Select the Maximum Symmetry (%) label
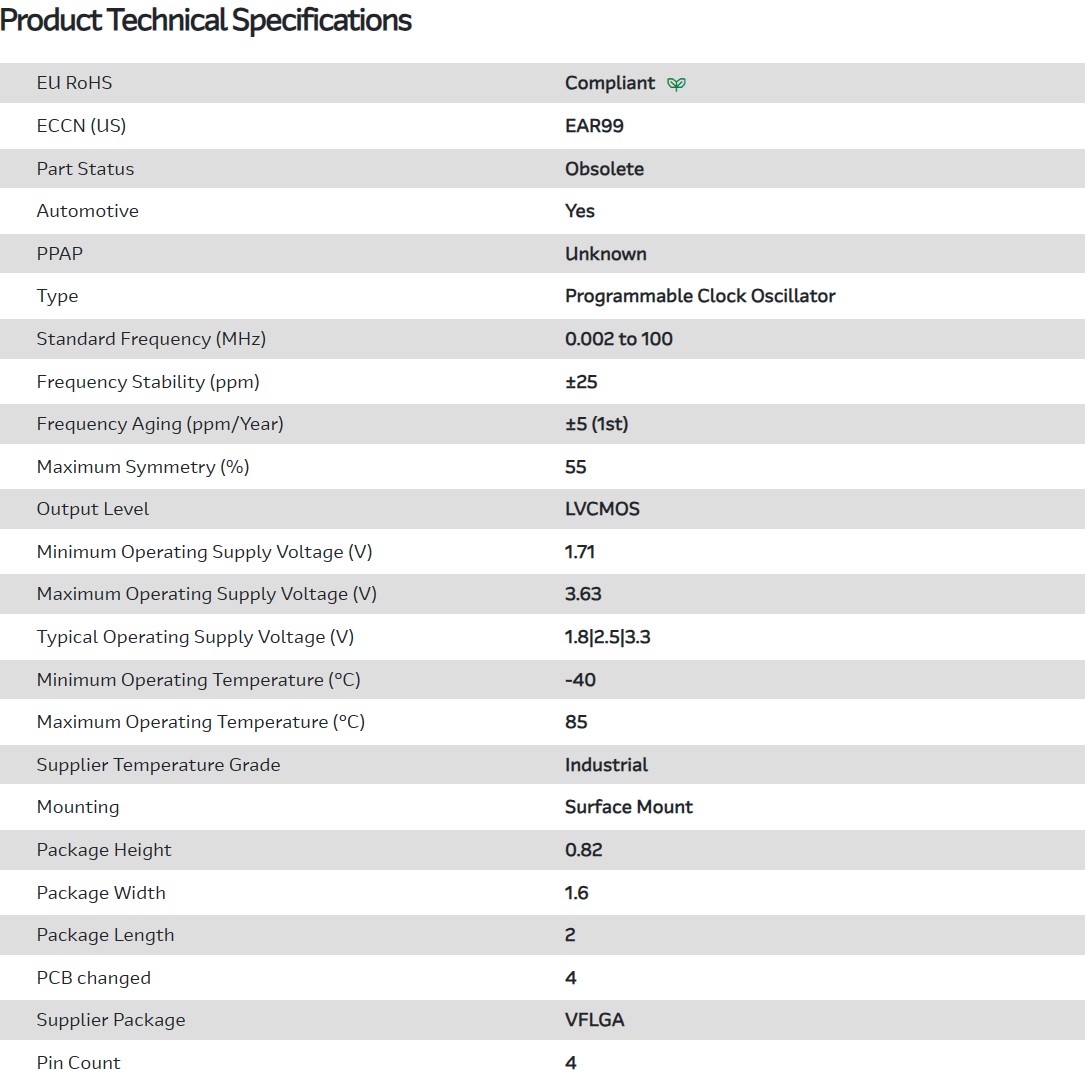The image size is (1085, 1080). click(143, 467)
